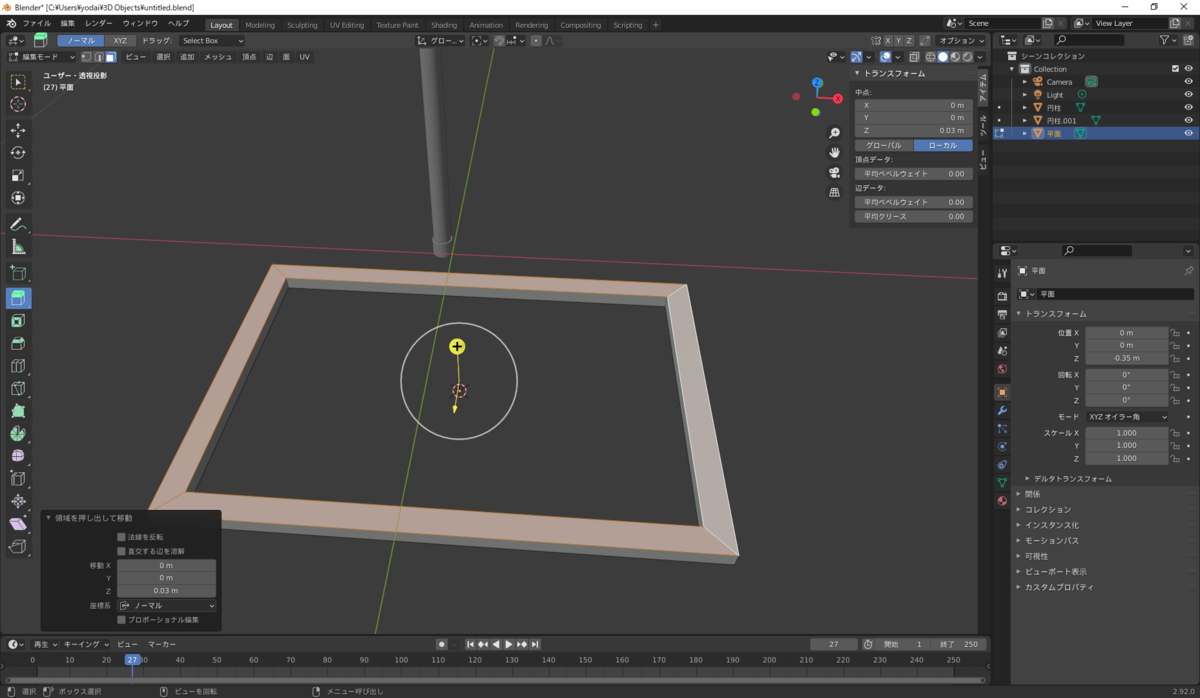Click the pan view hand icon
The image size is (1200, 698).
(x=834, y=152)
